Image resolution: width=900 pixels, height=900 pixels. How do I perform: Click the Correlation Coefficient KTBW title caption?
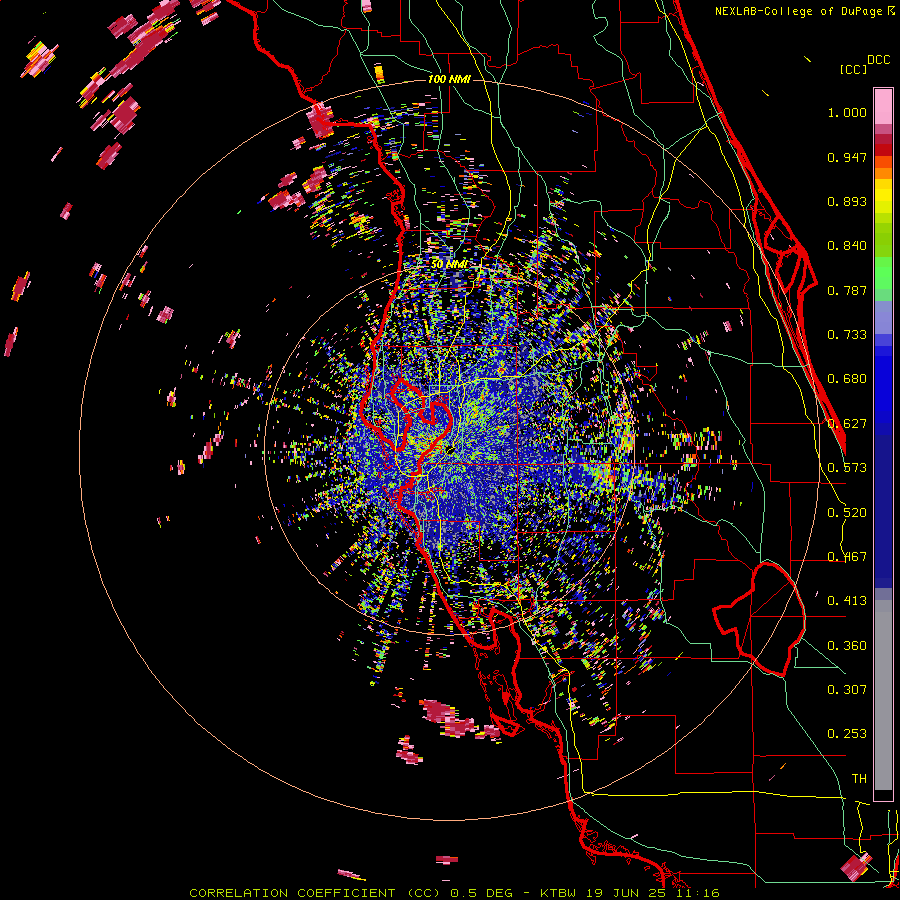click(x=454, y=893)
